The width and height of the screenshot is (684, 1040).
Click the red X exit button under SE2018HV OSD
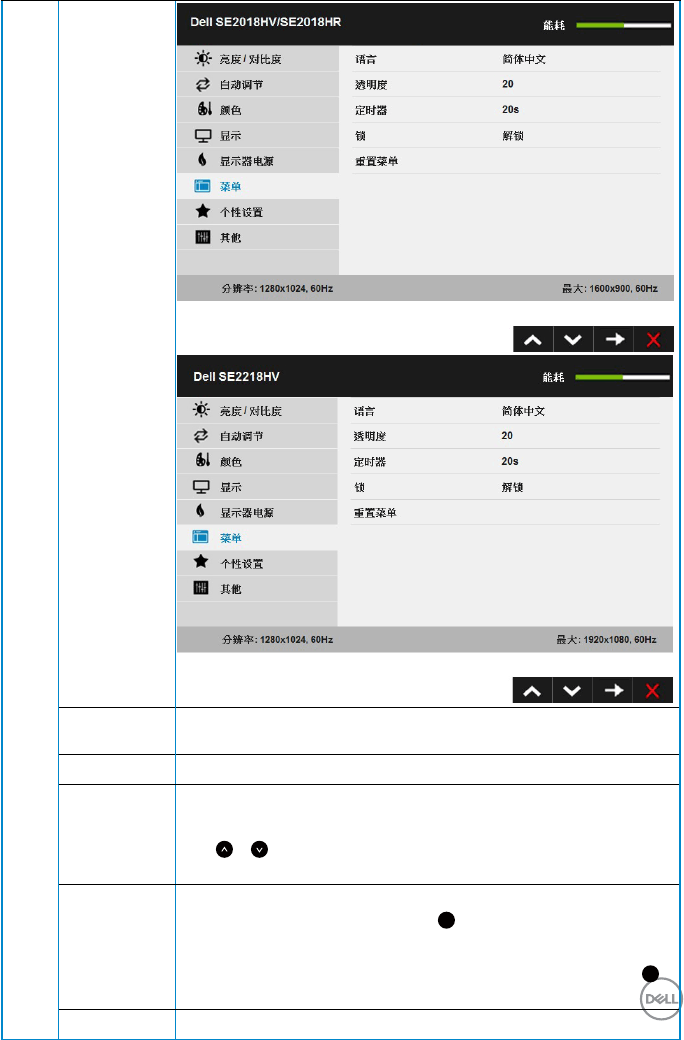pos(653,340)
